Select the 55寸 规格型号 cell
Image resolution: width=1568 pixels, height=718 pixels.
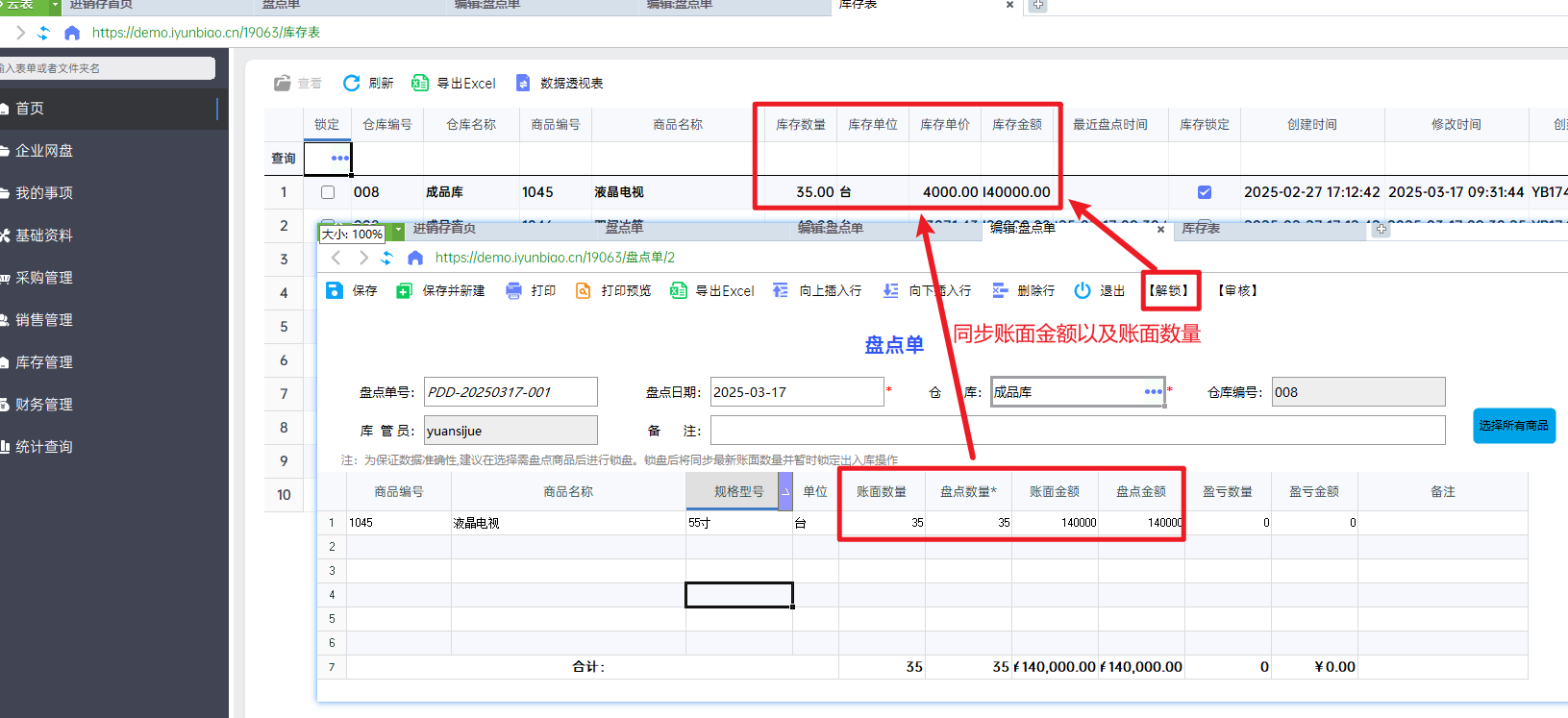pyautogui.click(x=739, y=523)
